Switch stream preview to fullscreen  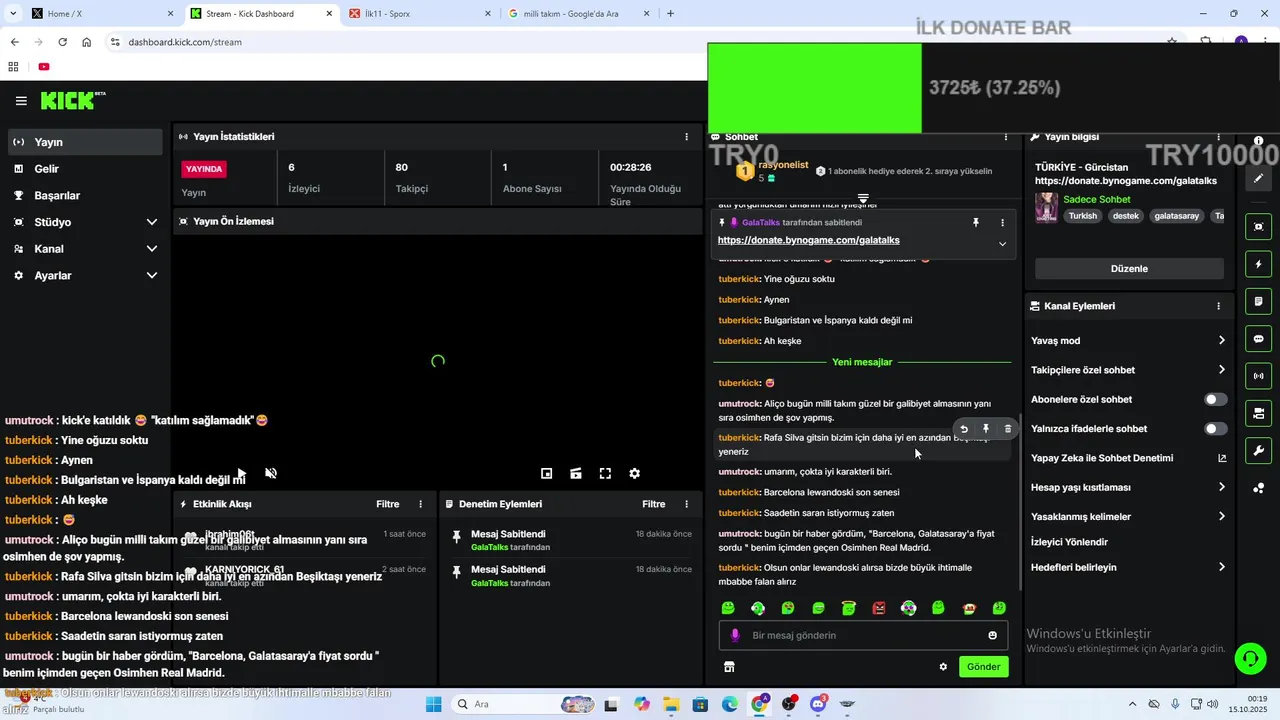coord(605,474)
